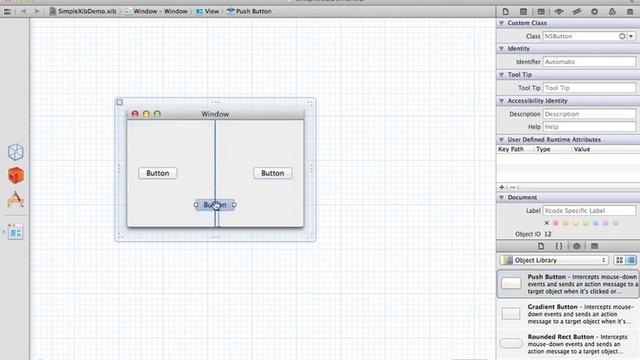This screenshot has height=360, width=640.
Task: Select SimpleXibDemo.xib in the jump bar
Action: [83, 11]
